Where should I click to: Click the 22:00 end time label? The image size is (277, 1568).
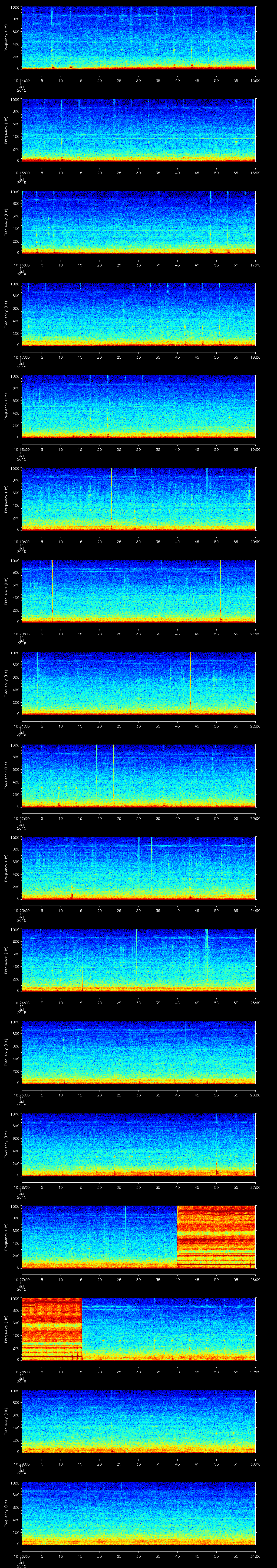255,726
